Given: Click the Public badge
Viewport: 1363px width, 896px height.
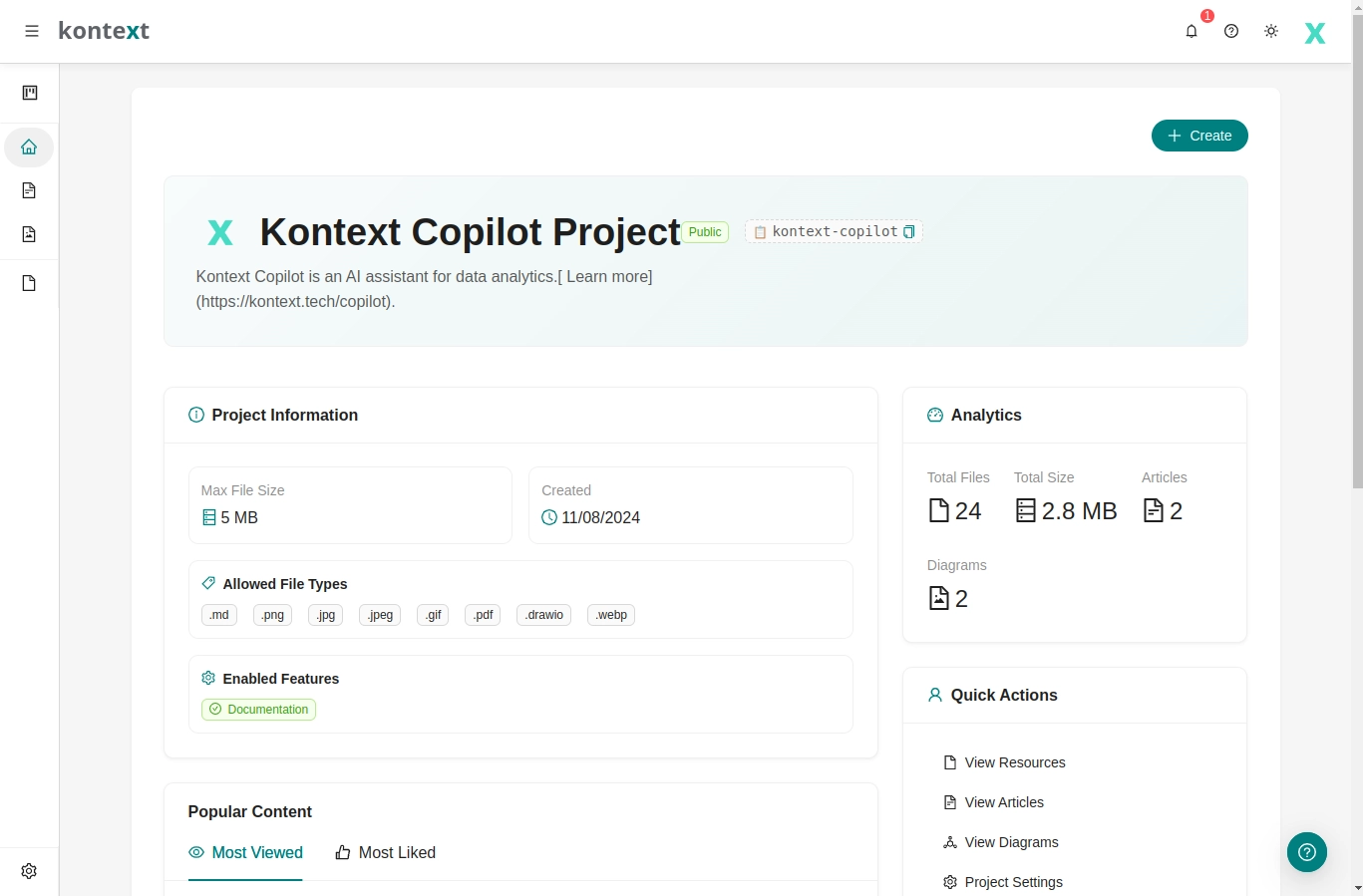Looking at the screenshot, I should pos(705,232).
